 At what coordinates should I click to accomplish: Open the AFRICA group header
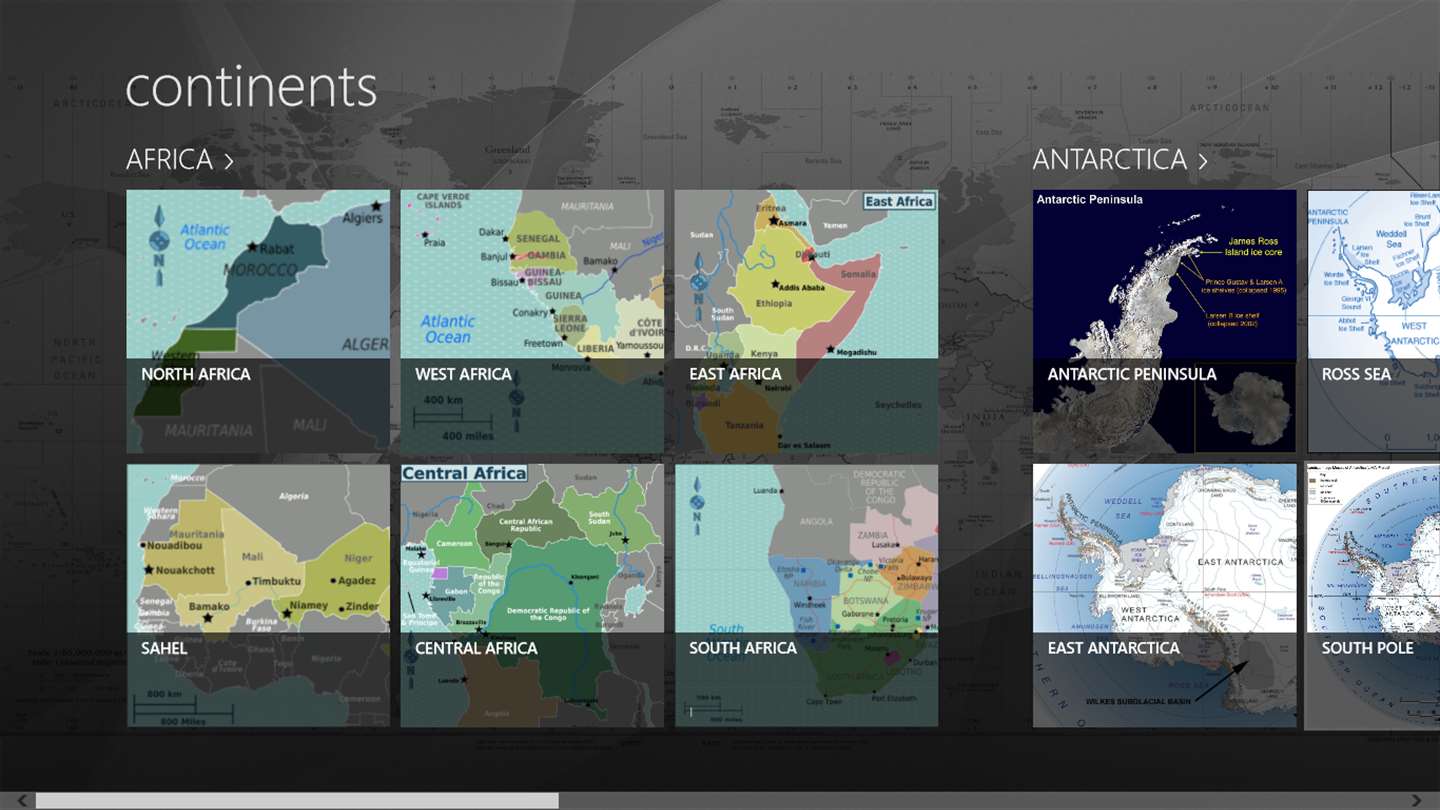click(x=180, y=159)
